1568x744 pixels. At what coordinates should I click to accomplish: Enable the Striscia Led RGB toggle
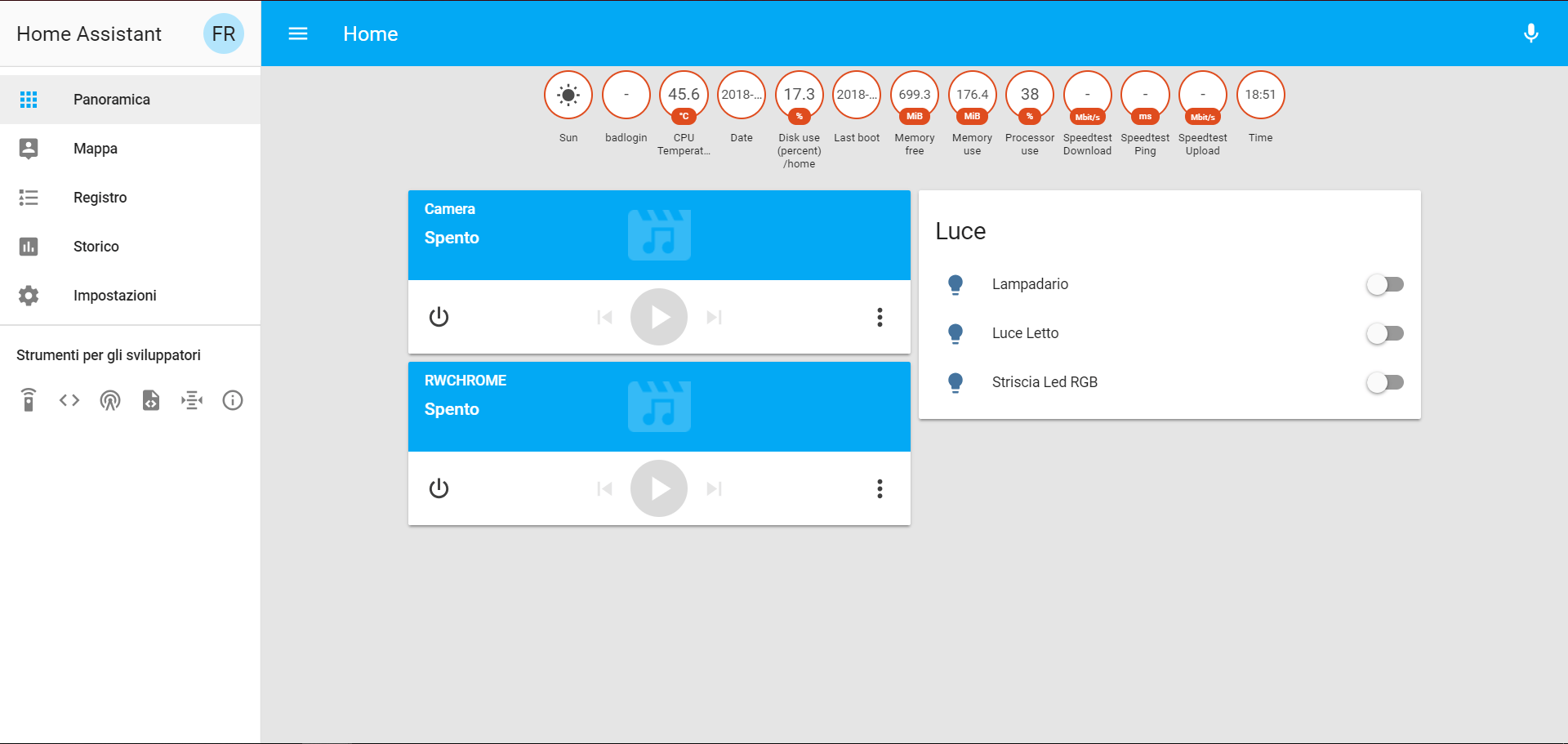click(1384, 382)
